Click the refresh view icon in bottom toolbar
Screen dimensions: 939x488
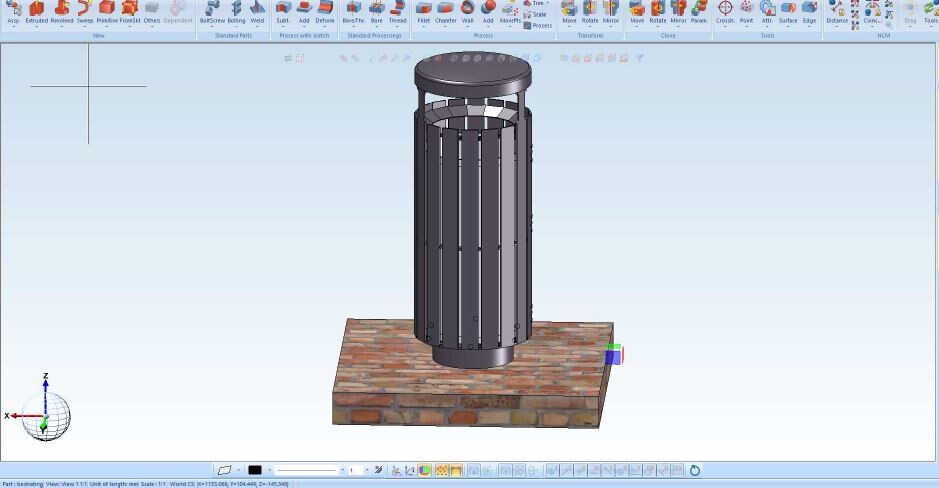coord(695,470)
